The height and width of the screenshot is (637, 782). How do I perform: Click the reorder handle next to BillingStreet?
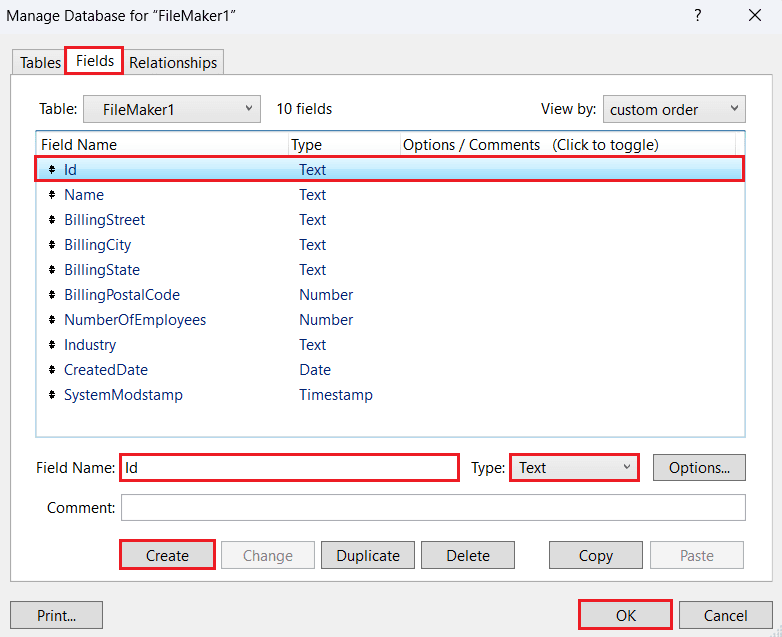click(52, 220)
